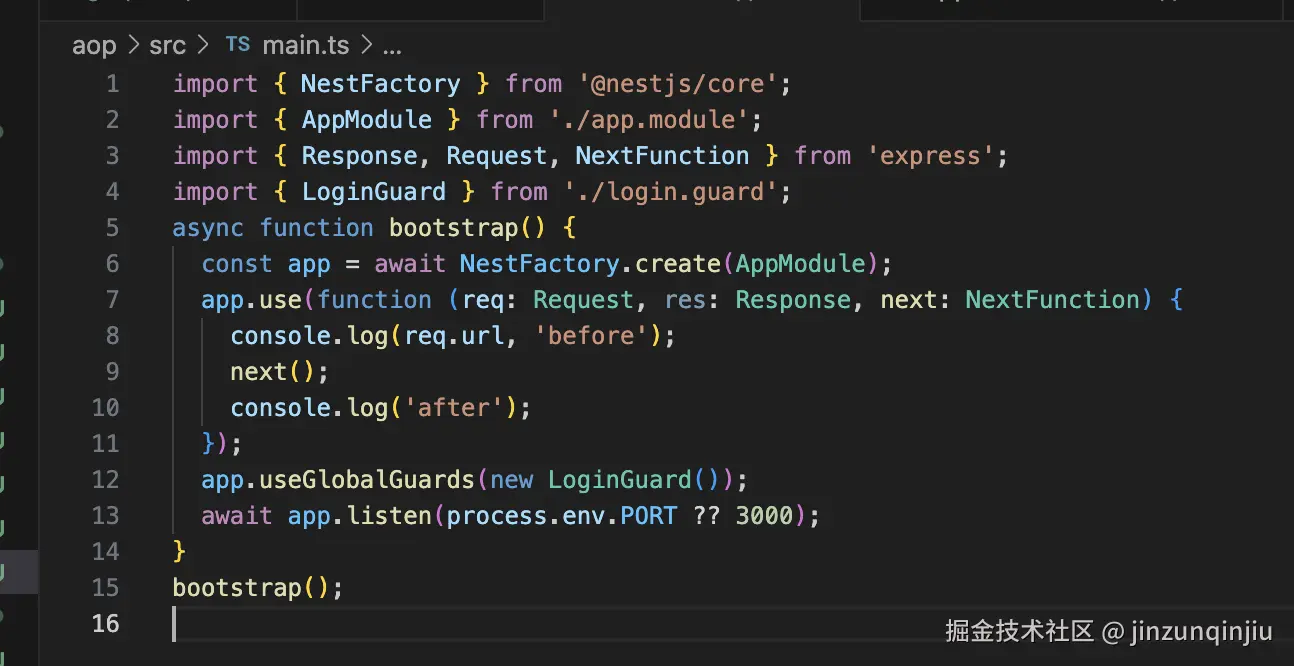The height and width of the screenshot is (666, 1294).
Task: Click the closing brace on line 14
Action: 179,552
